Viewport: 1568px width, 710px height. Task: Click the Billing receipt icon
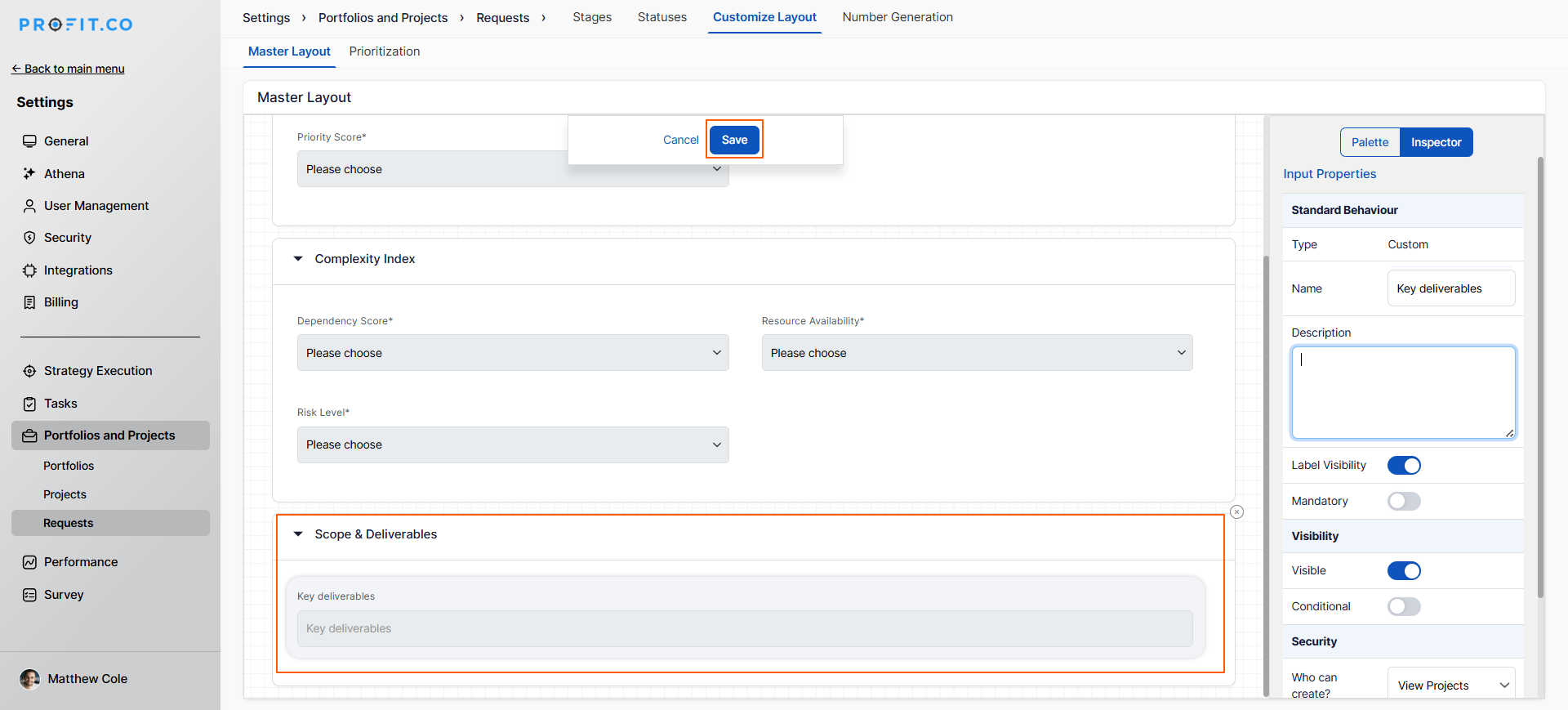(29, 302)
